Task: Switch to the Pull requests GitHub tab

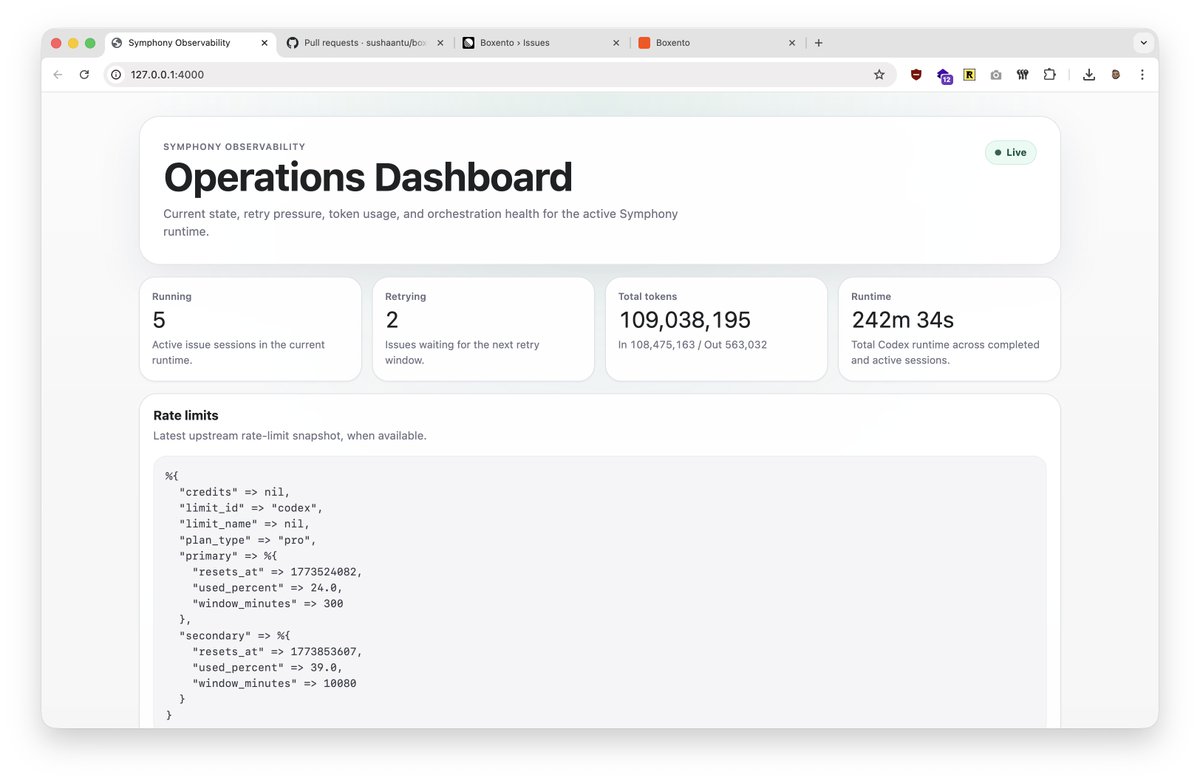Action: 366,43
